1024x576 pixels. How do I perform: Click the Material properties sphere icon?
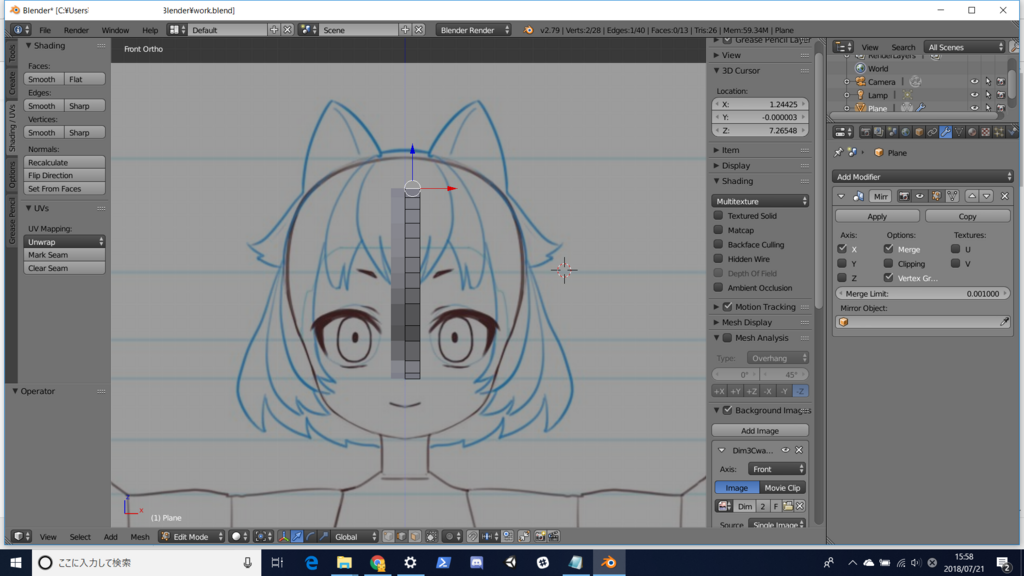(x=971, y=131)
